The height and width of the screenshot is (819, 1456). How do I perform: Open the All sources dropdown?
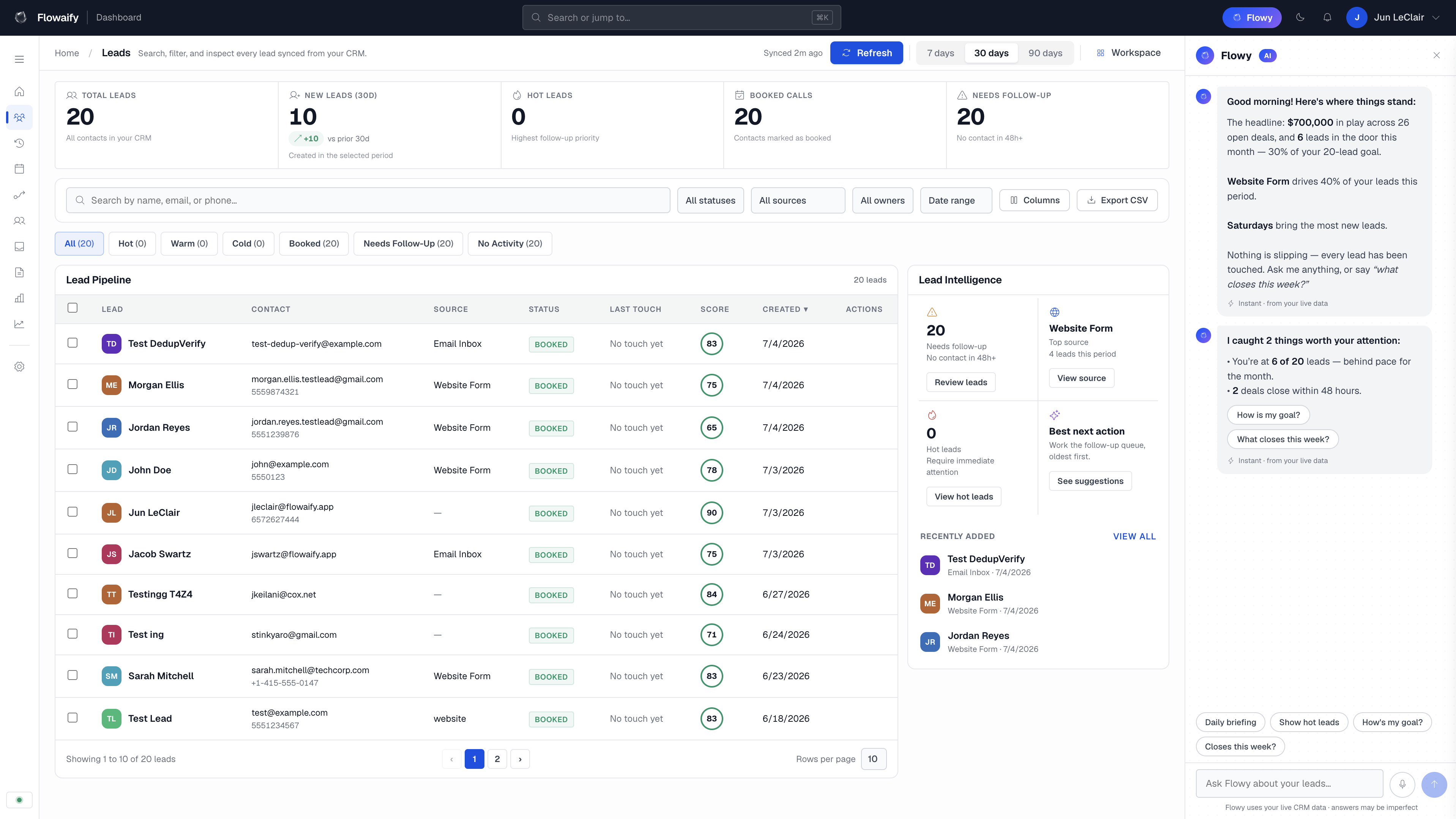tap(798, 200)
